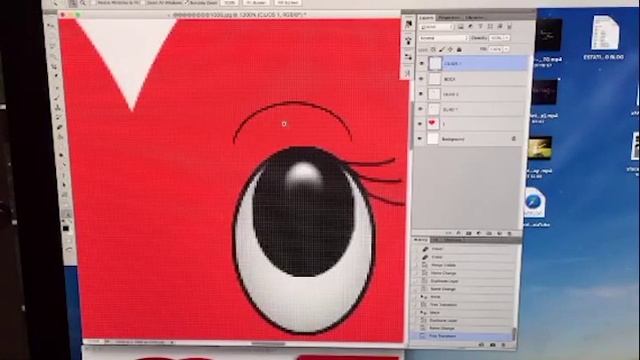Open the ESTATI document file on desktop

pos(604,33)
